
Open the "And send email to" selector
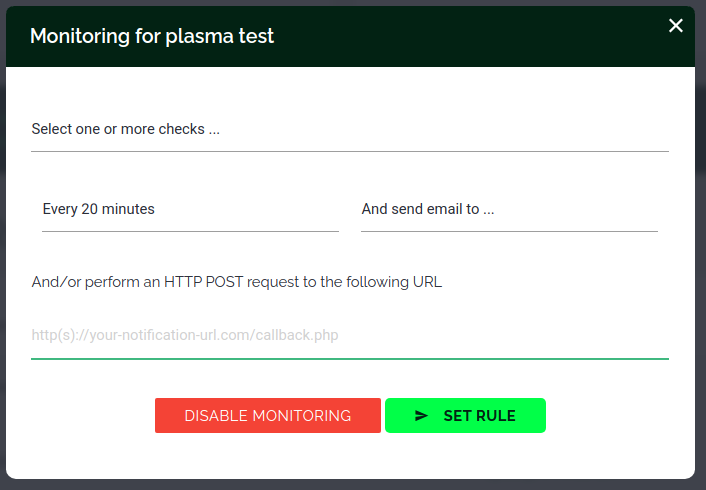click(509, 210)
